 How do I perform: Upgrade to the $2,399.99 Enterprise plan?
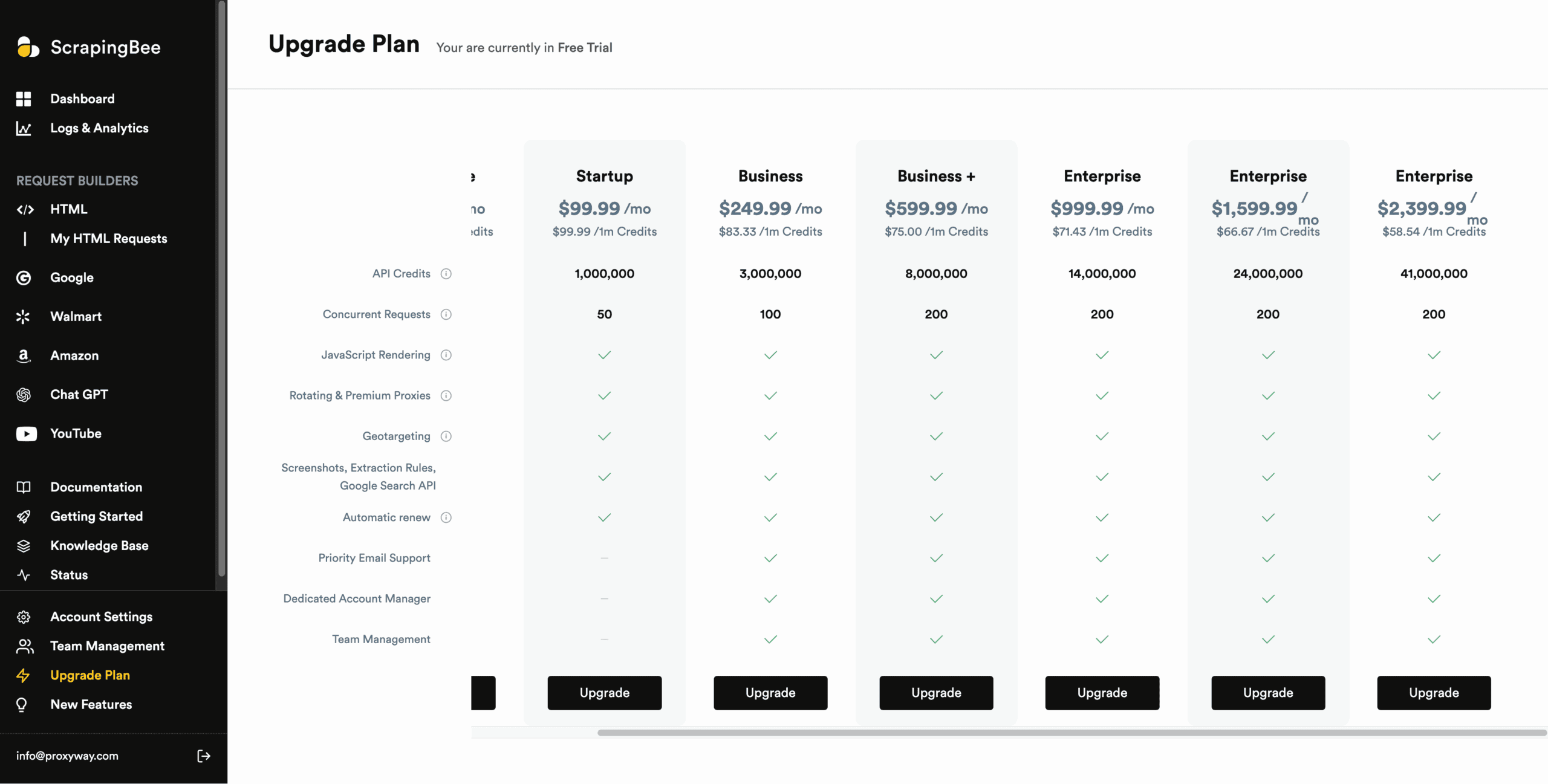(x=1433, y=693)
